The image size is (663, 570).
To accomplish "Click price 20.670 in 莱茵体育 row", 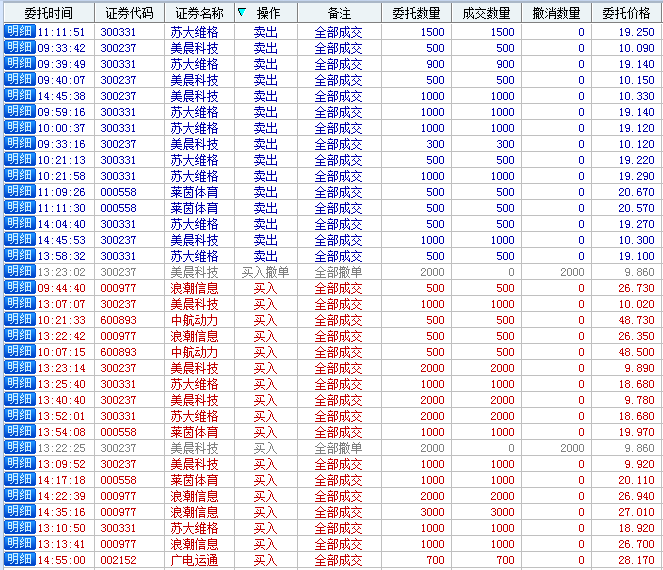I will coord(636,192).
